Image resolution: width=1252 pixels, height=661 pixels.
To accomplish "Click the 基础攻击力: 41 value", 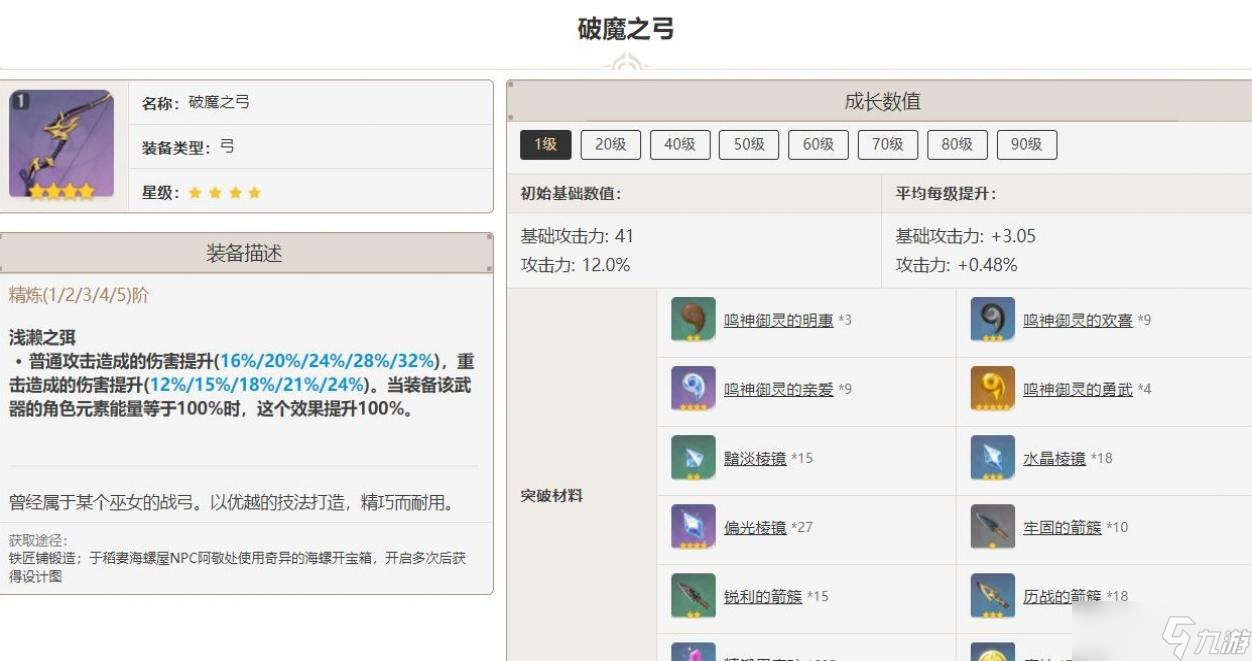I will coord(577,236).
